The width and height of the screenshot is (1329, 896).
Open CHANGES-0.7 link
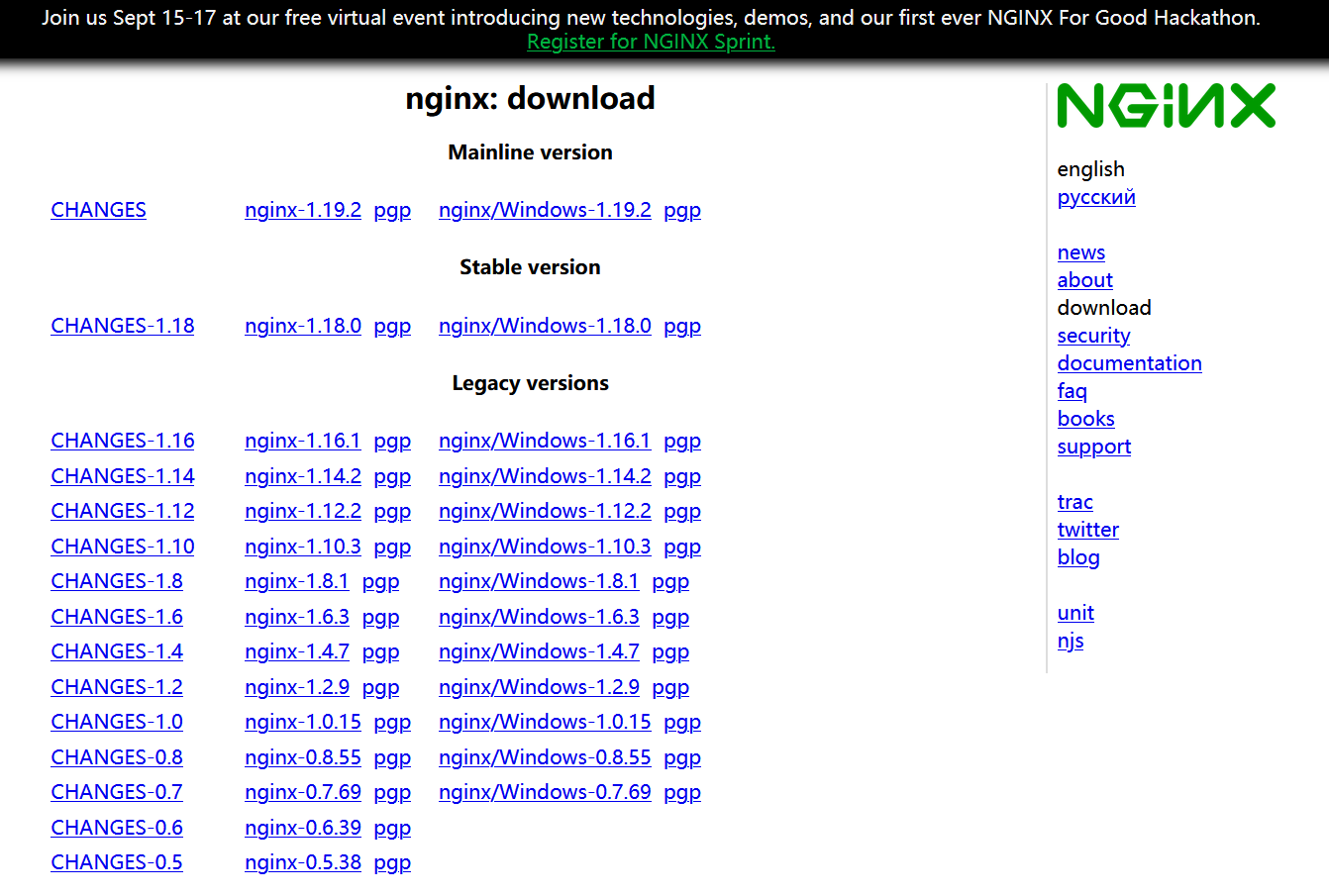[x=117, y=792]
